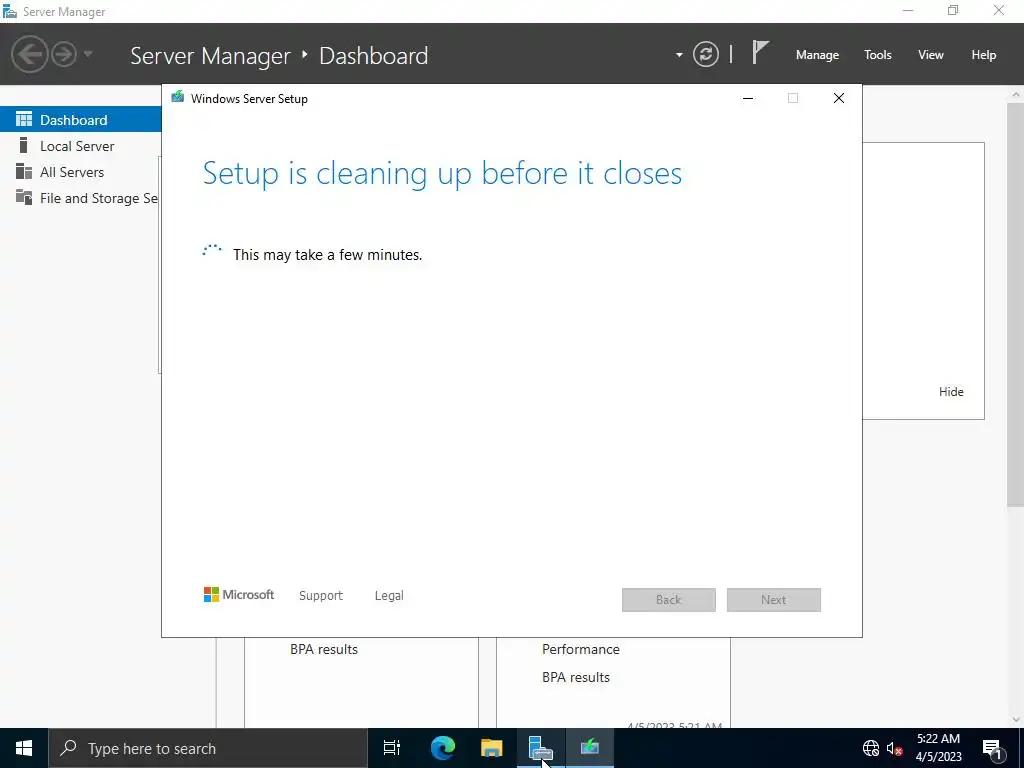Close the Windows Server Setup window
The image size is (1024, 768).
(x=839, y=98)
